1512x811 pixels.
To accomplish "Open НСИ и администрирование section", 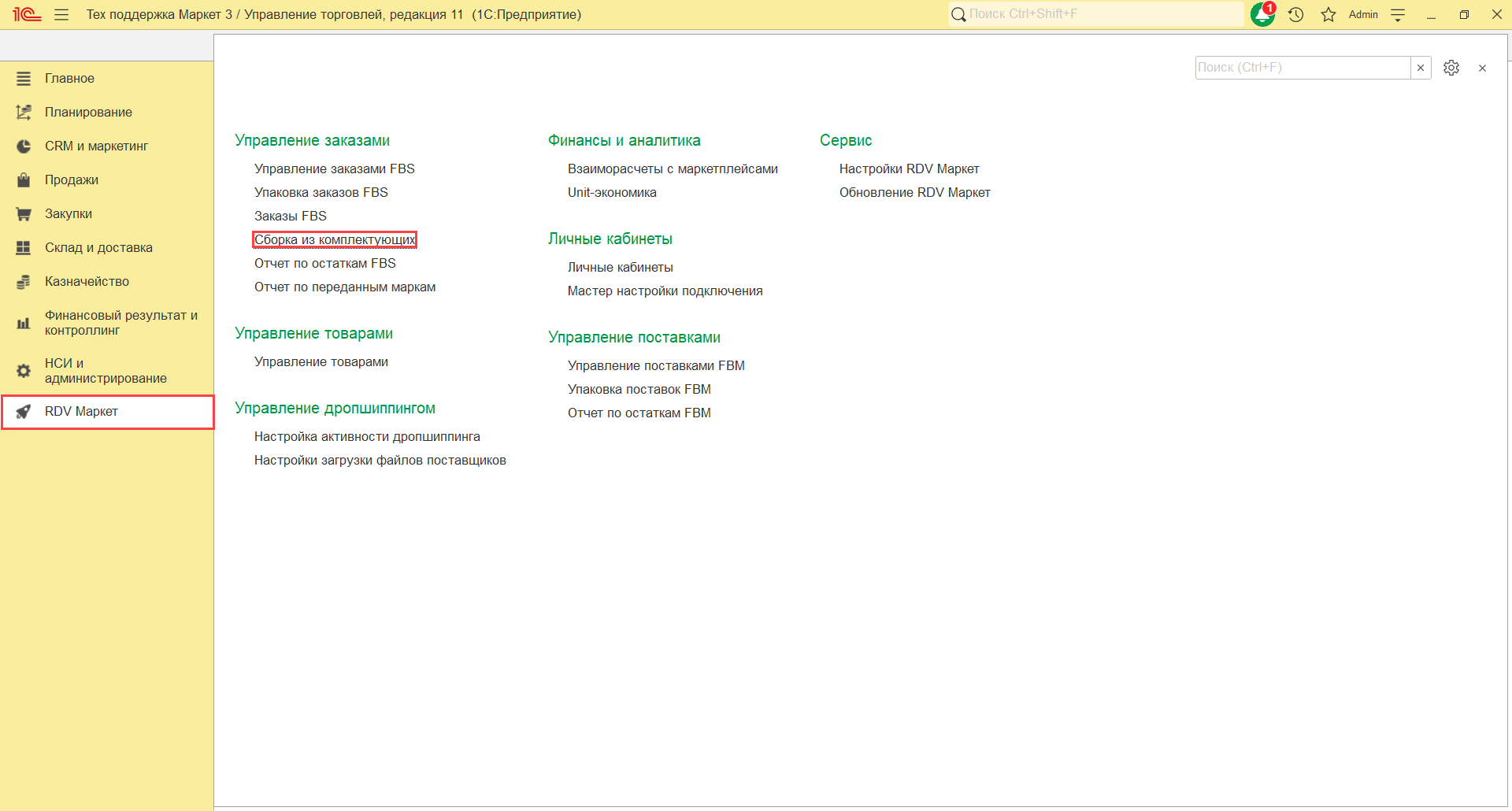I will (107, 371).
